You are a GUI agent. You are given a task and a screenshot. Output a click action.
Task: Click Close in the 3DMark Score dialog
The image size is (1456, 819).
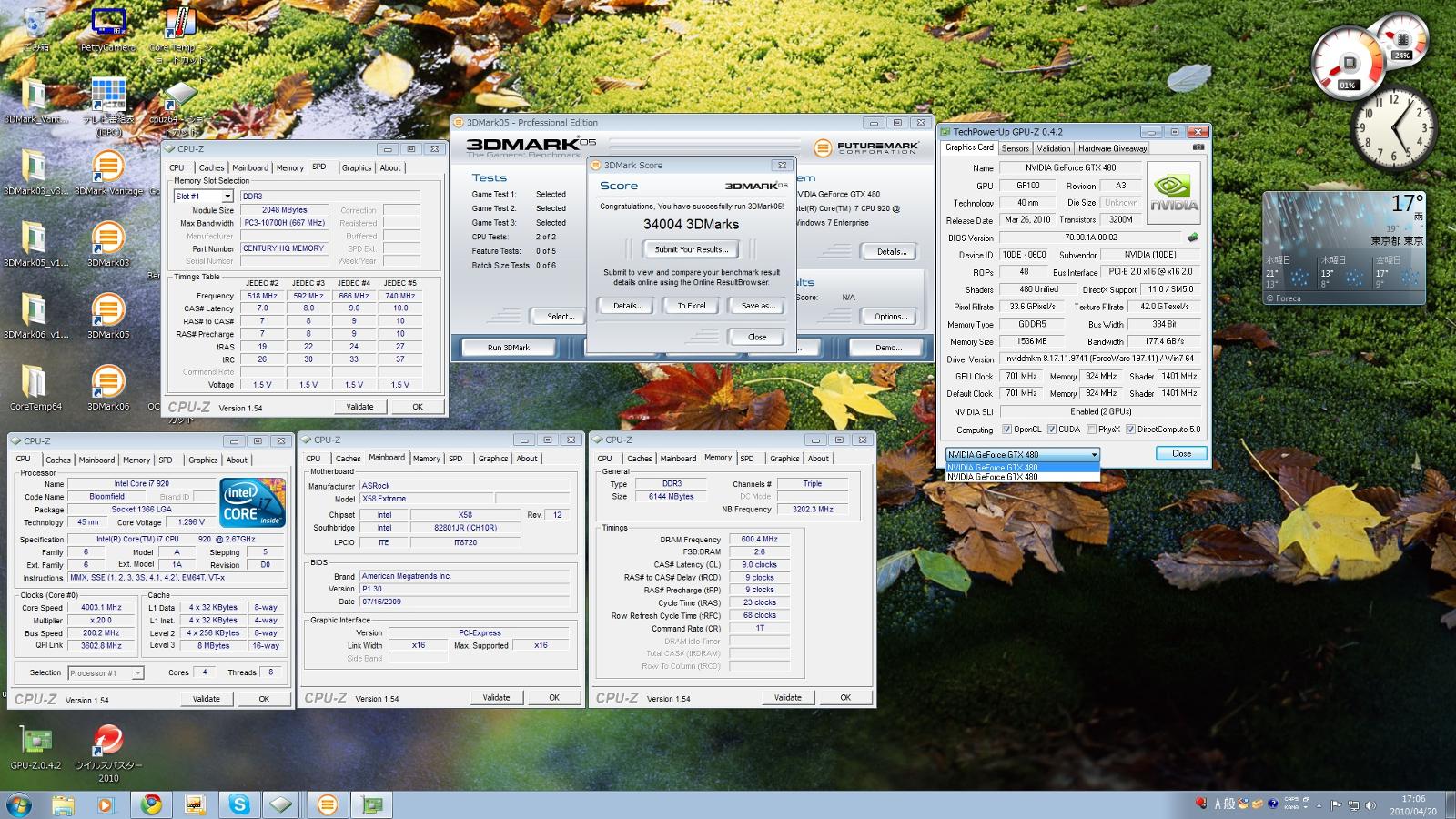[757, 337]
